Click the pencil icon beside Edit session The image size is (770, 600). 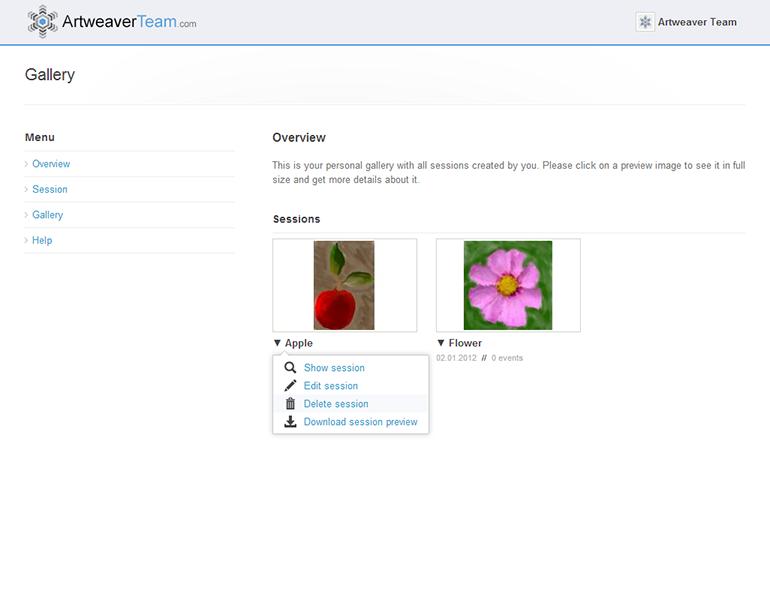tap(290, 386)
